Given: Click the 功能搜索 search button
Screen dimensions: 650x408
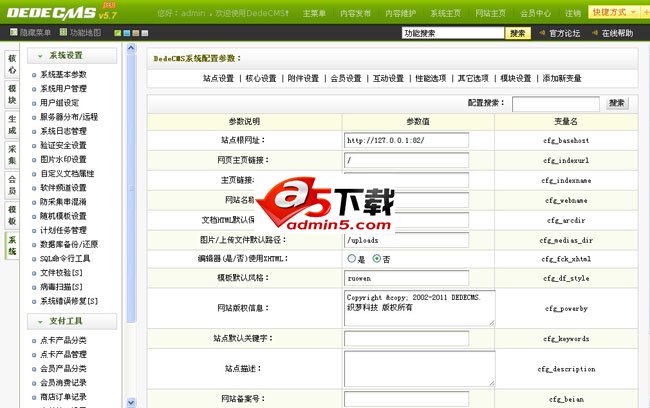Looking at the screenshot, I should (x=517, y=33).
